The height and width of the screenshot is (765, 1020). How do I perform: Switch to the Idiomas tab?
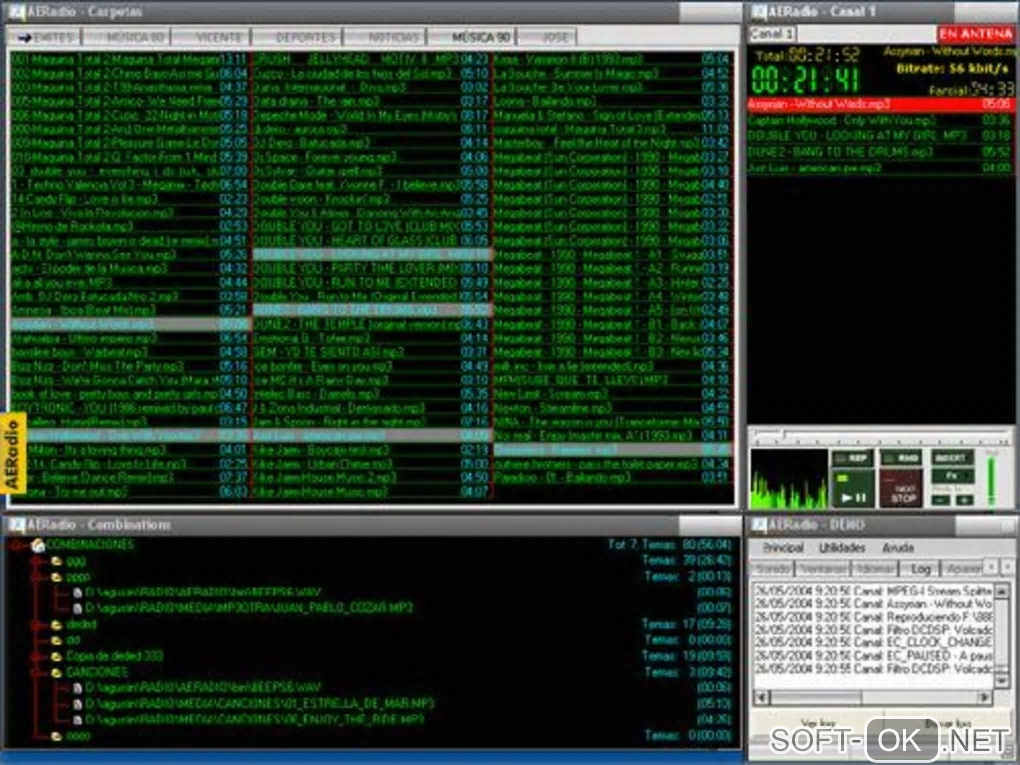874,569
